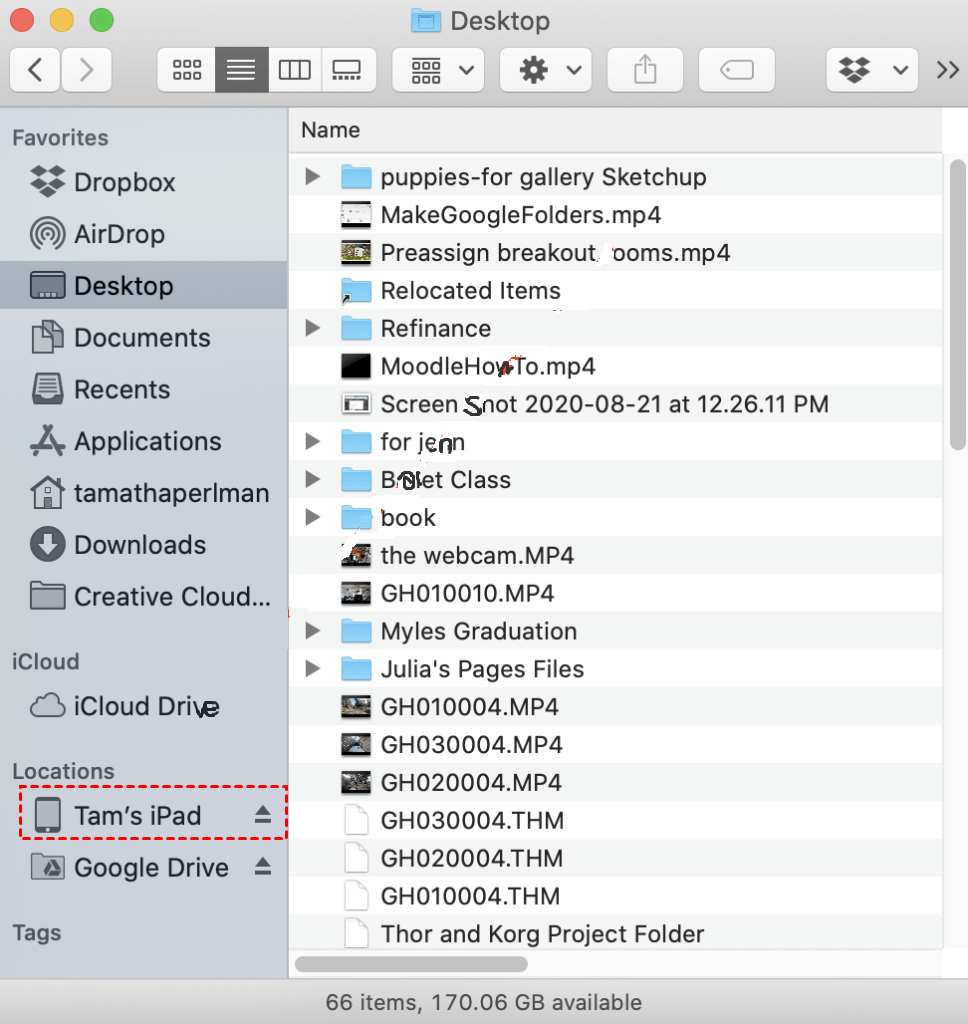Click the horizontal scrollbar thumb
The height and width of the screenshot is (1024, 968).
coord(411,964)
